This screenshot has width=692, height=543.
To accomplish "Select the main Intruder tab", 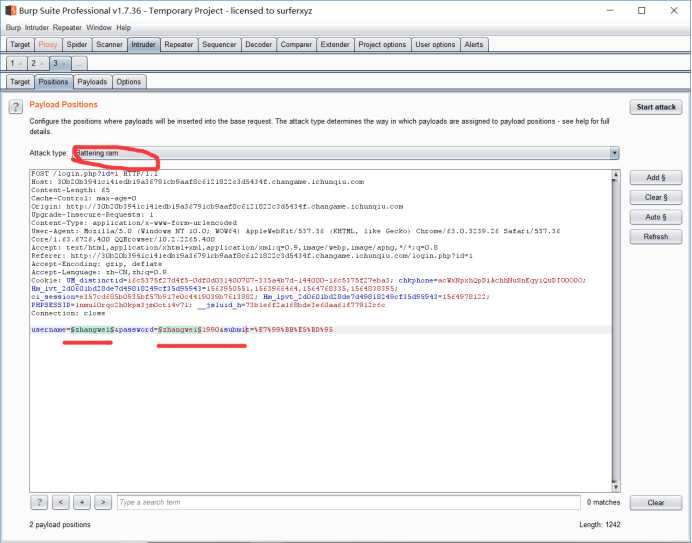I will coord(143,45).
